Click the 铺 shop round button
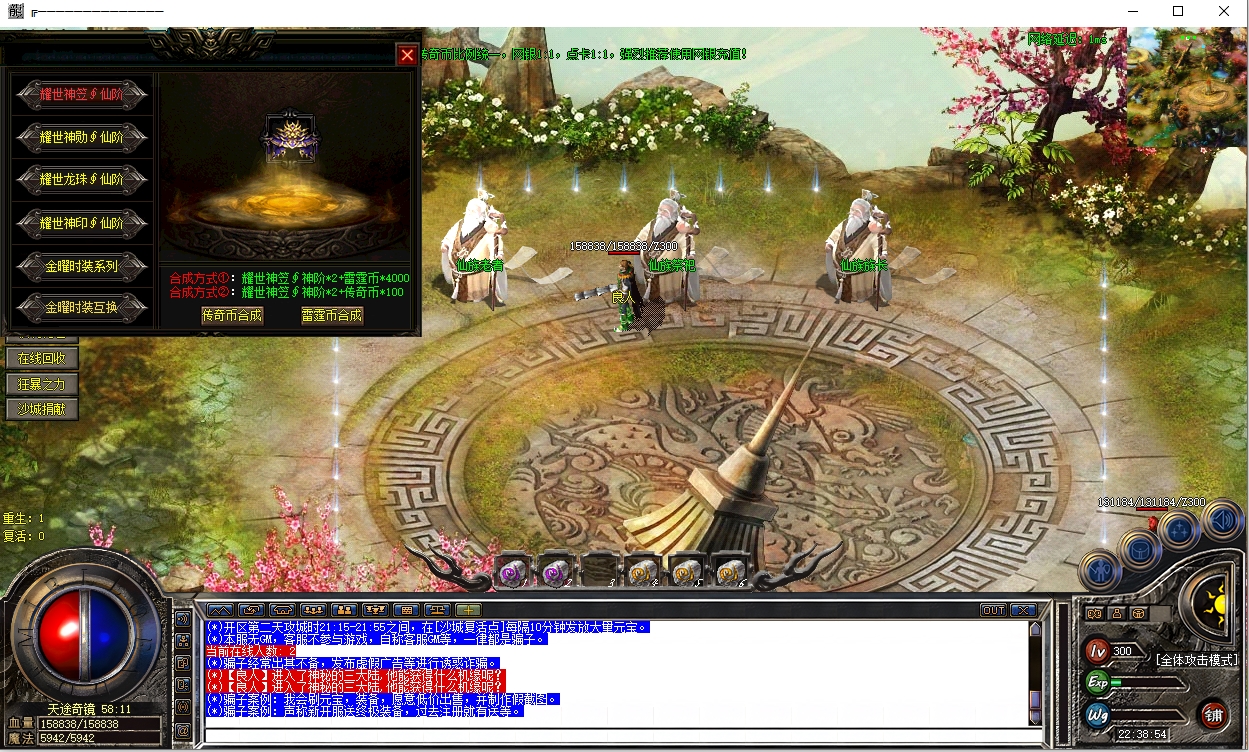 pos(1213,714)
